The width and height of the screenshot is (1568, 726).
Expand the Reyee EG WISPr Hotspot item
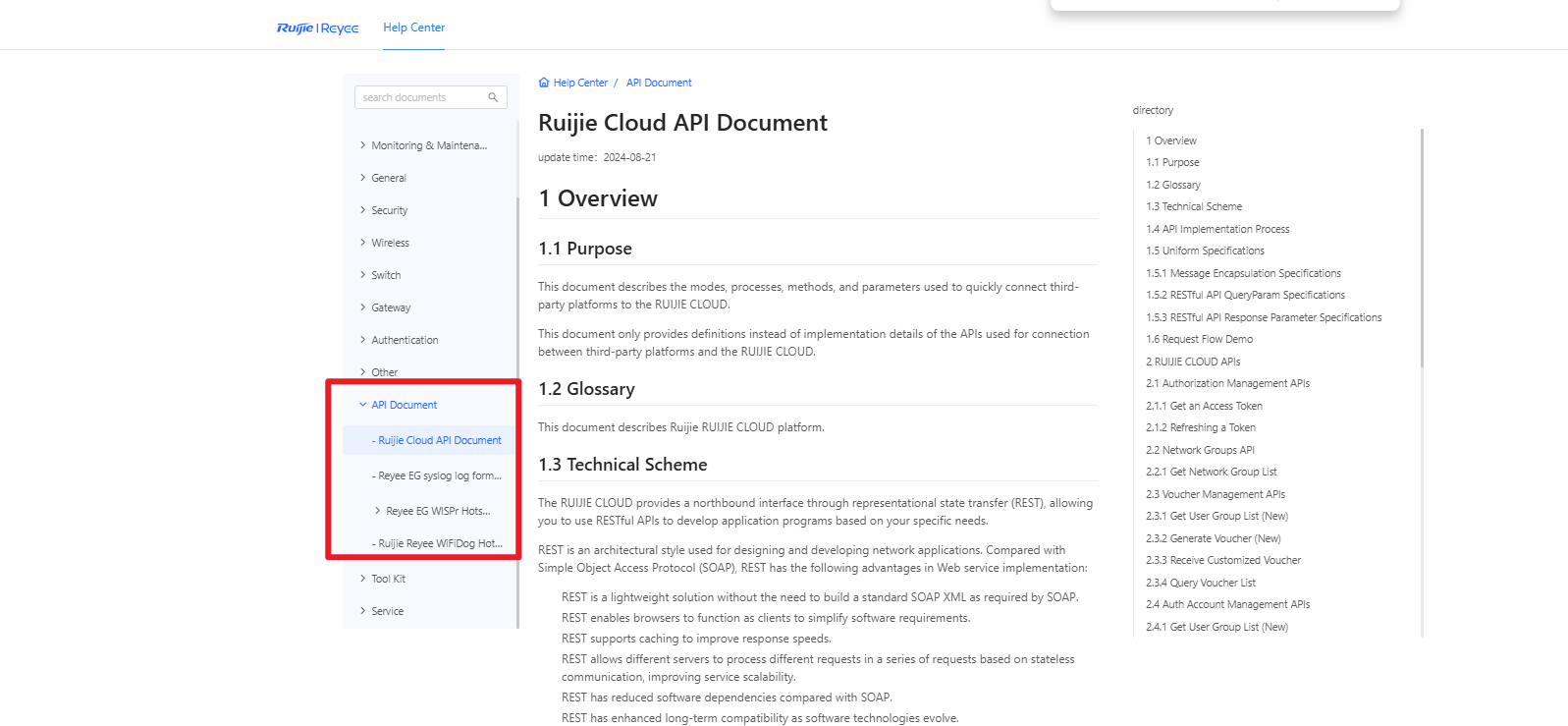coord(378,511)
